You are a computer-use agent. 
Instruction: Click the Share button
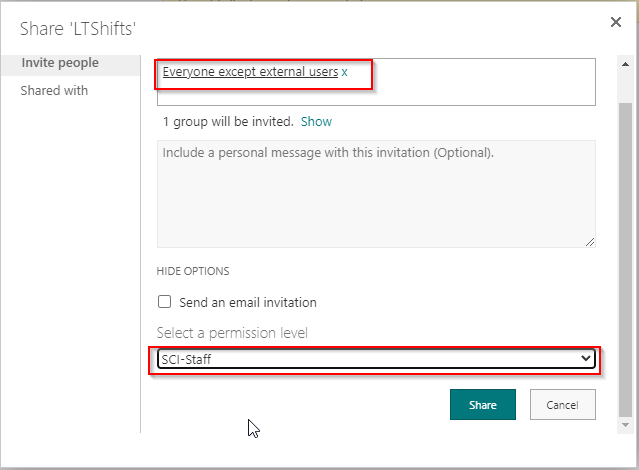pyautogui.click(x=482, y=405)
